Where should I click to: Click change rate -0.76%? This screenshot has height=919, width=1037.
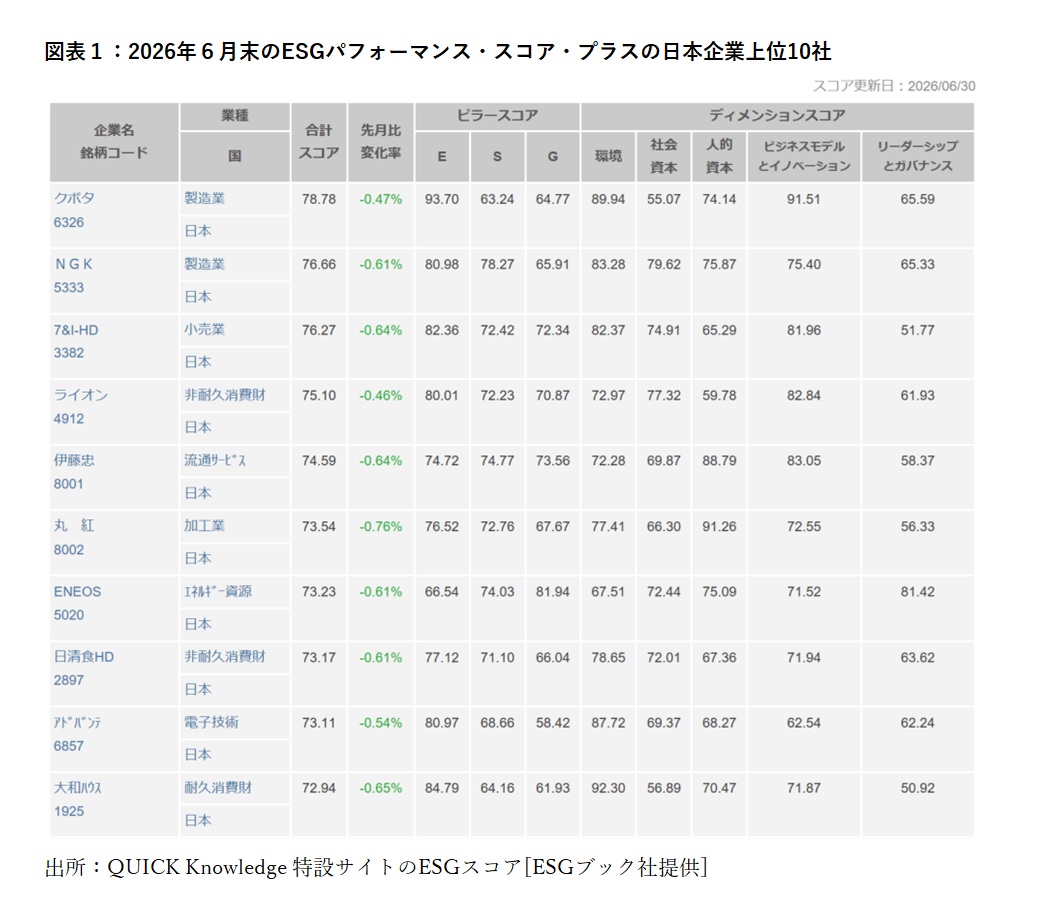pos(381,526)
